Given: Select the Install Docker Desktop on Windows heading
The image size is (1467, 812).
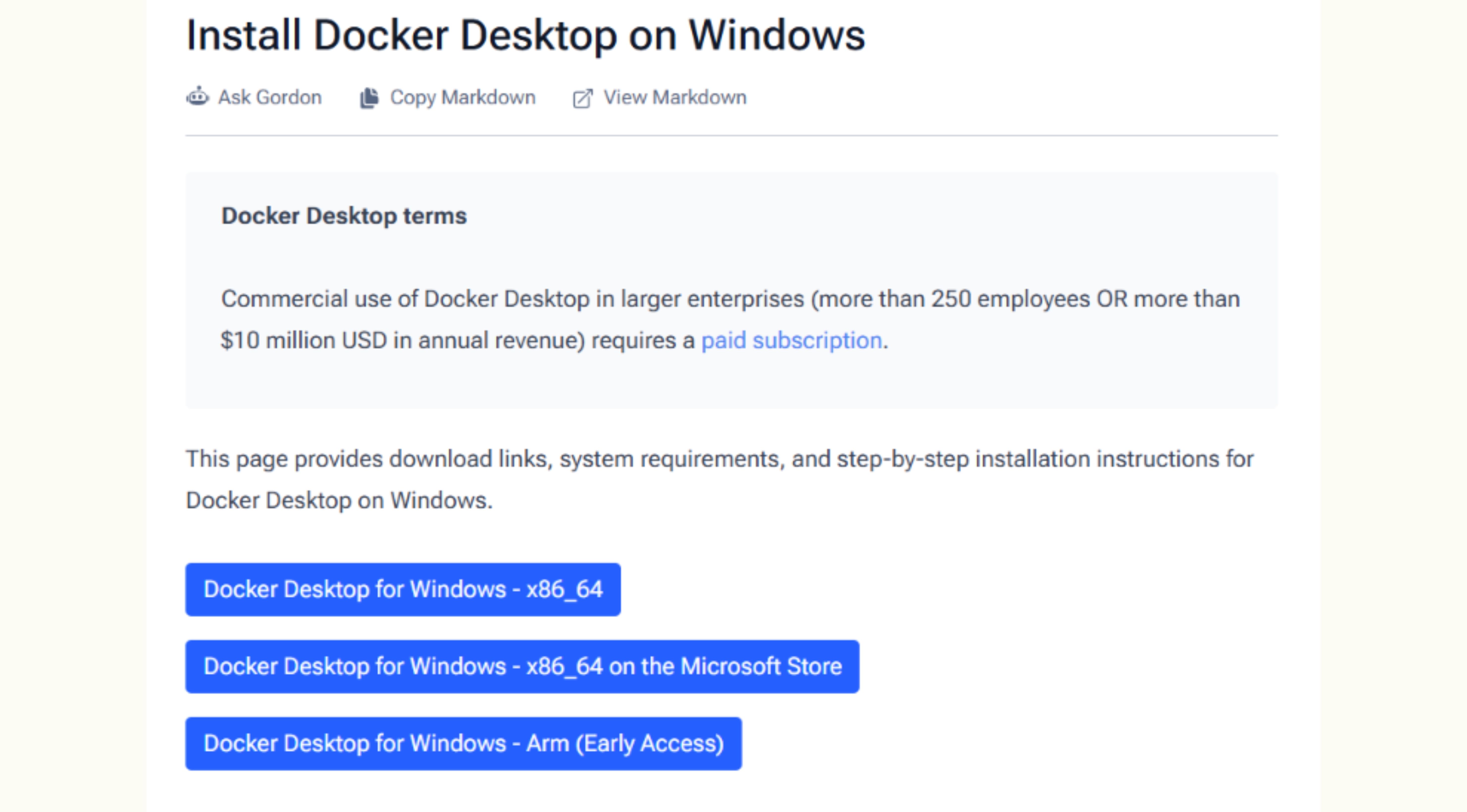Looking at the screenshot, I should pos(526,35).
